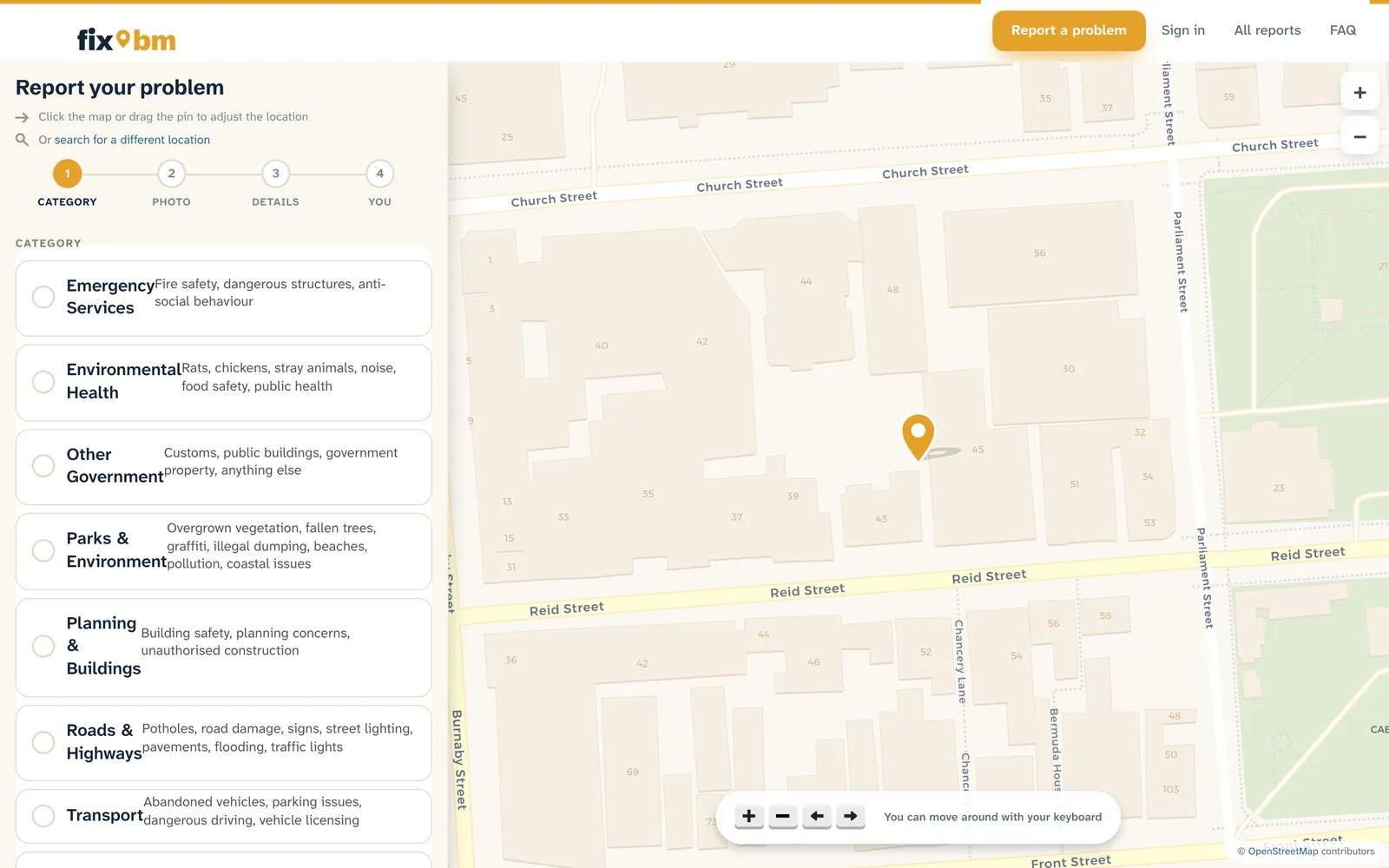This screenshot has height=868, width=1389.
Task: Click 'Chancery Lane' label on map
Action: [x=959, y=661]
